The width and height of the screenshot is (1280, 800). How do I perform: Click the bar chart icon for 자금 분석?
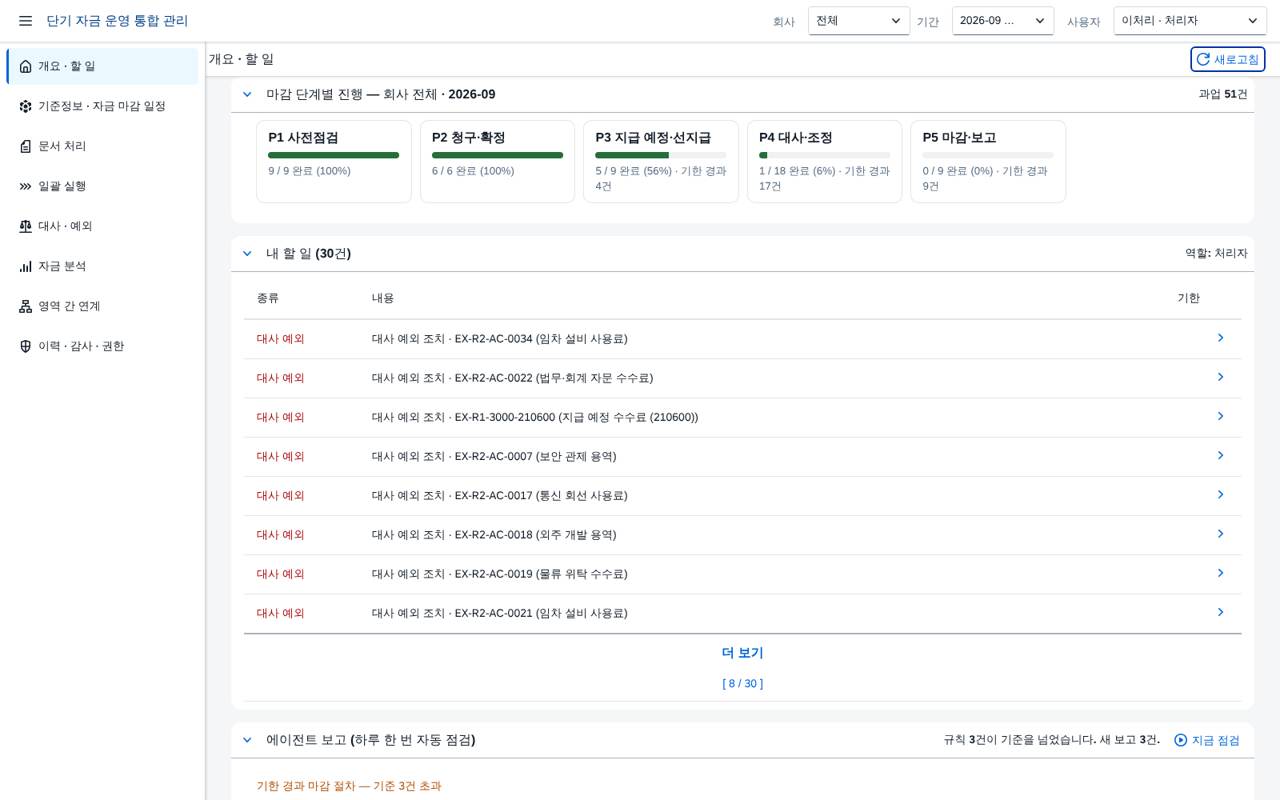coord(26,266)
